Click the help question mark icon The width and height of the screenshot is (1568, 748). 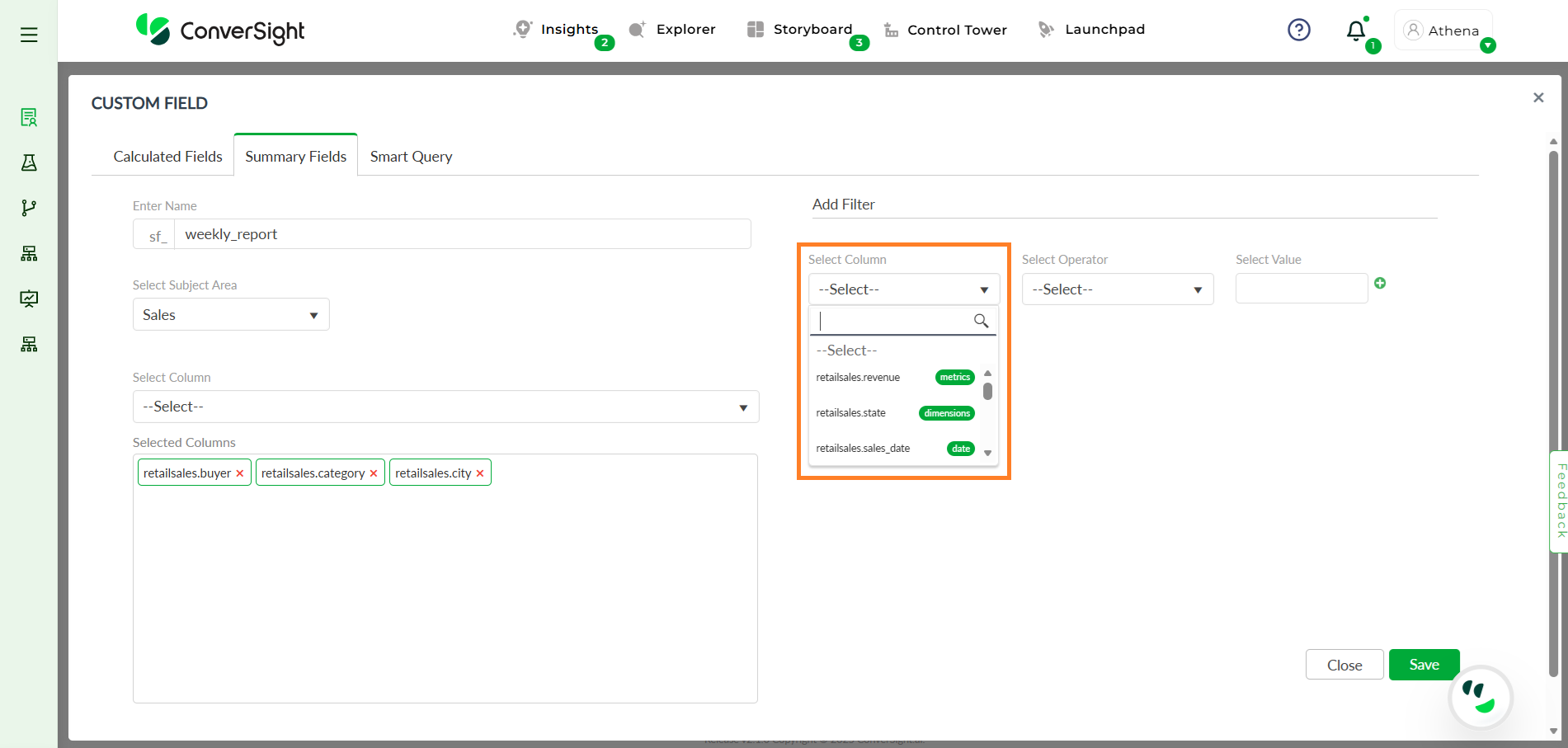1298,31
